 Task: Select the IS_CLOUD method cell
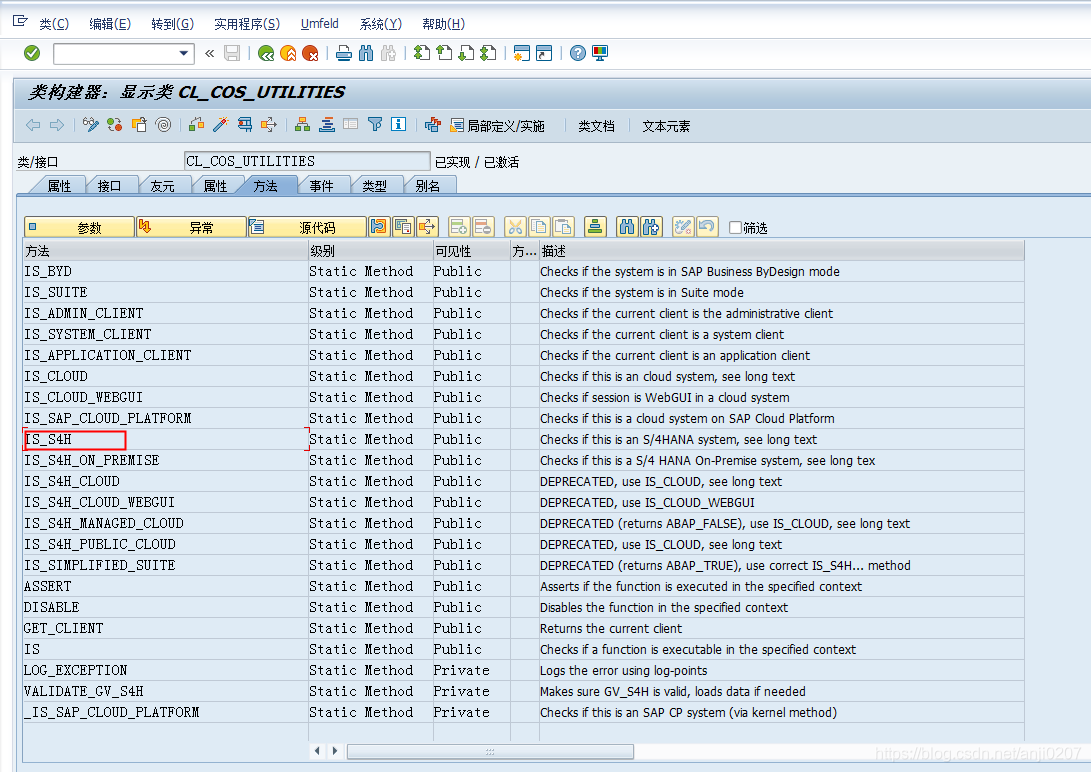[x=166, y=376]
